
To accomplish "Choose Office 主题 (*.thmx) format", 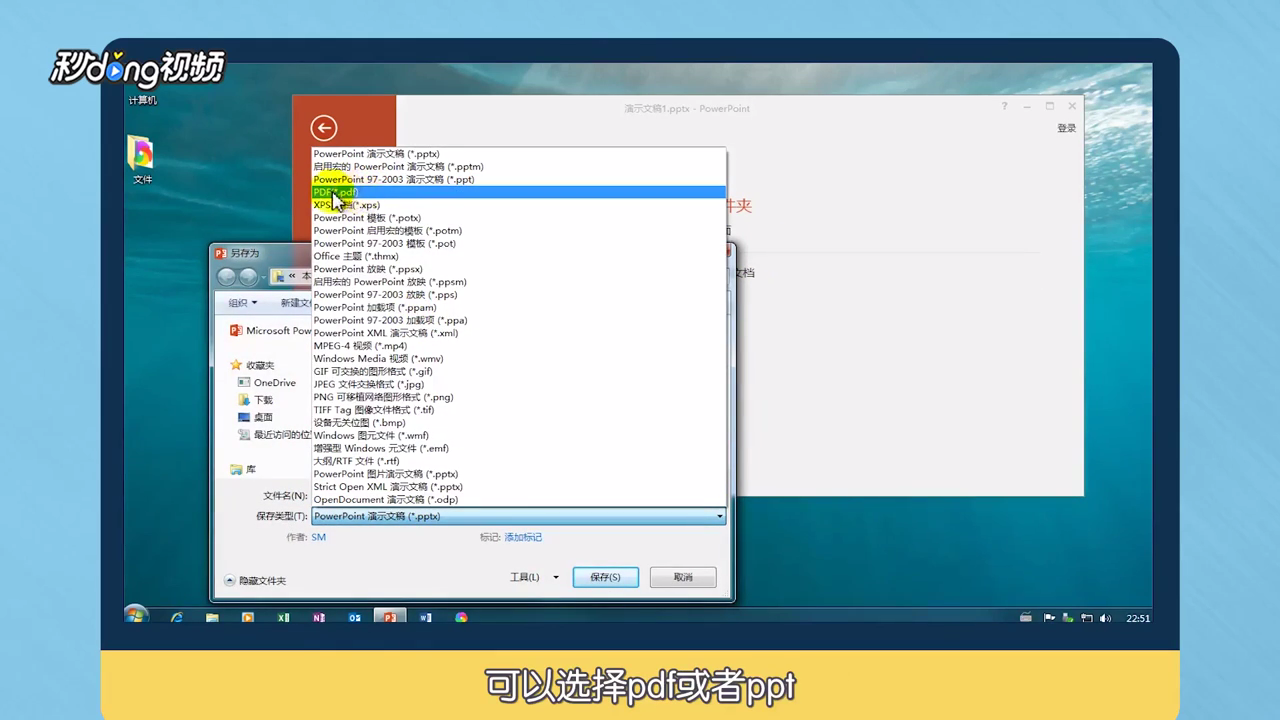I will pos(518,256).
